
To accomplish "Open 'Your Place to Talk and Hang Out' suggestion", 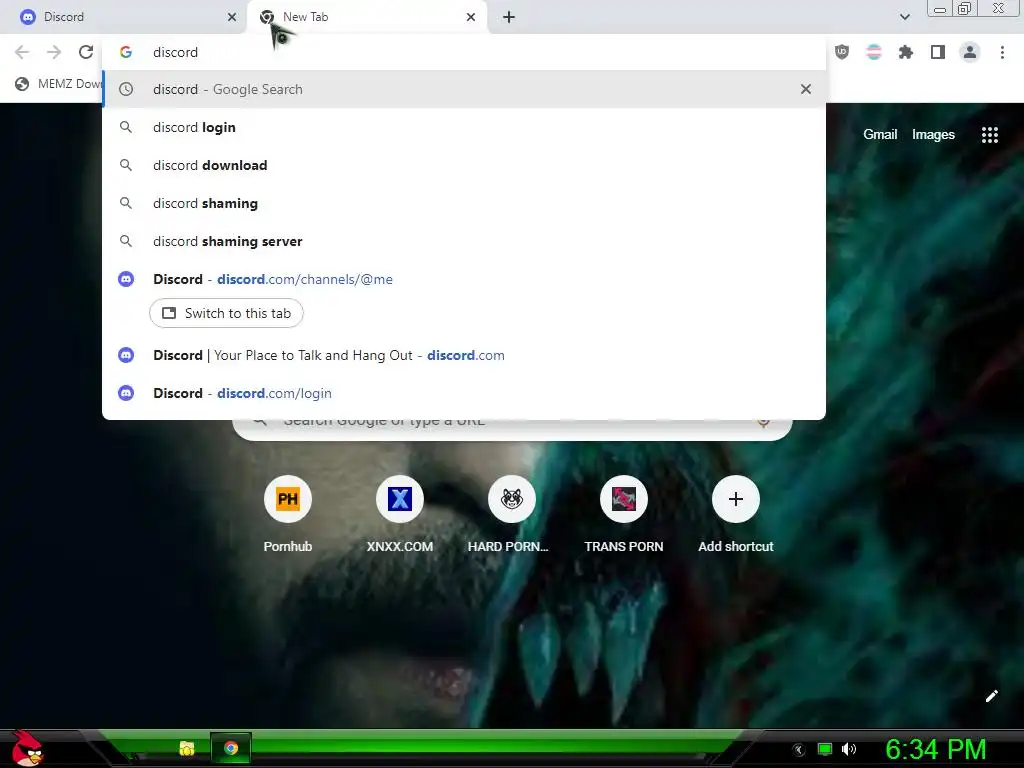I will pos(464,355).
